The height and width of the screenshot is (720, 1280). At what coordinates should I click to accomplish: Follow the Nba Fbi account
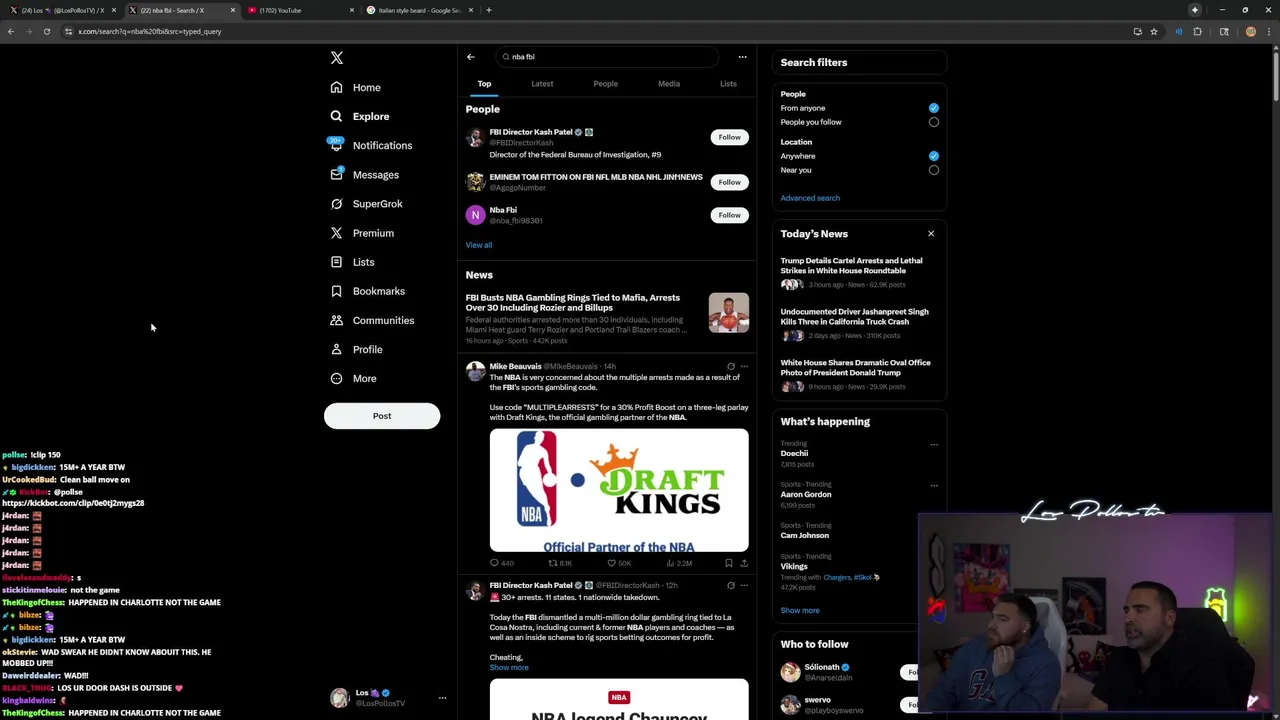pyautogui.click(x=729, y=215)
